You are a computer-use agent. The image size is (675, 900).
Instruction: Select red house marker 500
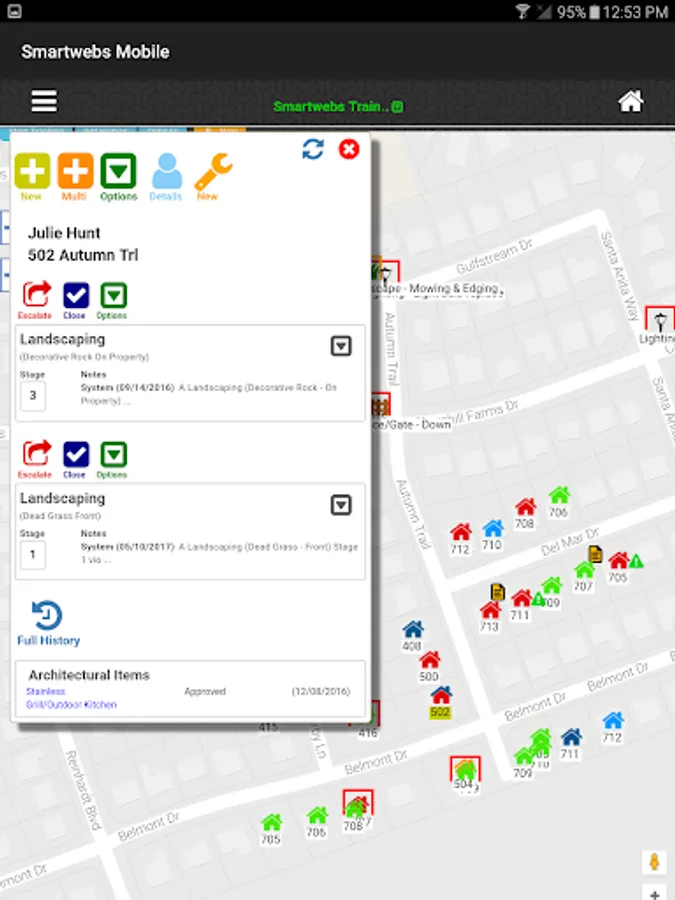click(x=429, y=660)
